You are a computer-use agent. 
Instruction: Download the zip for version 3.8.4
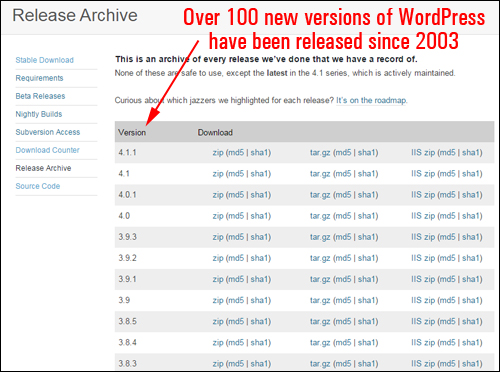[x=218, y=342]
